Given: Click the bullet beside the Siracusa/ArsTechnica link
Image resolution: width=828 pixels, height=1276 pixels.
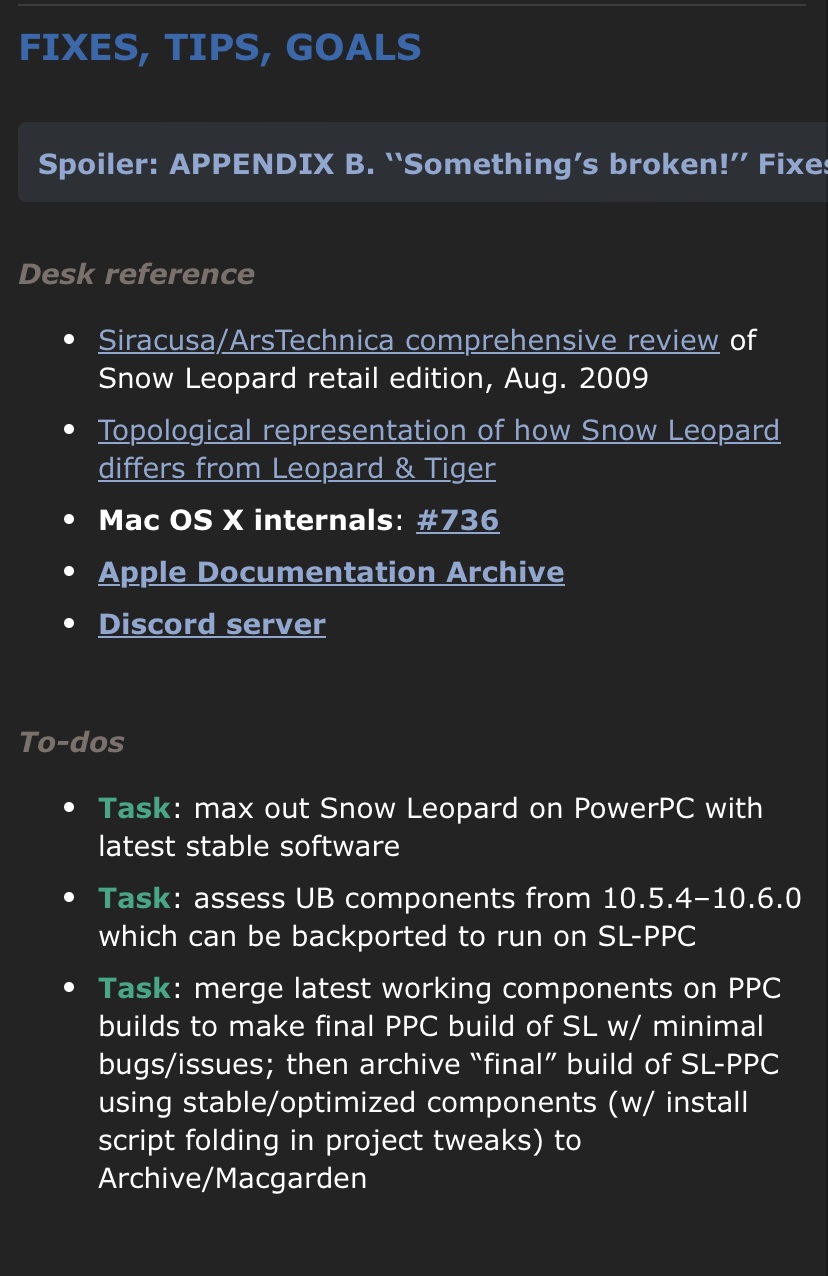Looking at the screenshot, I should coord(69,340).
